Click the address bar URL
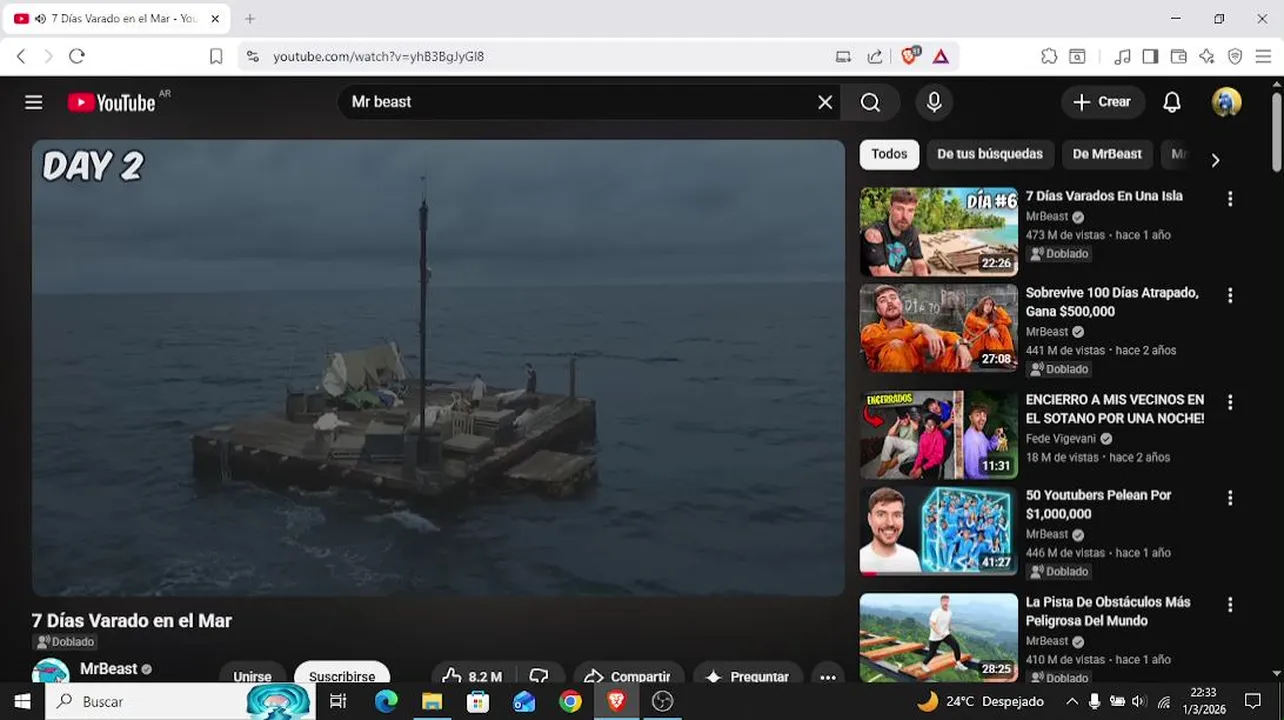Screen dimensions: 1284x720 coord(378,57)
